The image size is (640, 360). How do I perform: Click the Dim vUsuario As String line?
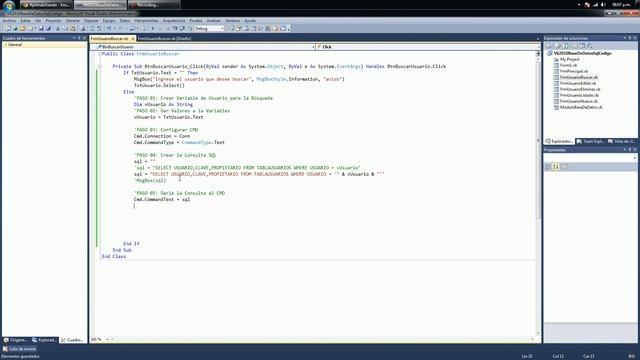coord(163,104)
